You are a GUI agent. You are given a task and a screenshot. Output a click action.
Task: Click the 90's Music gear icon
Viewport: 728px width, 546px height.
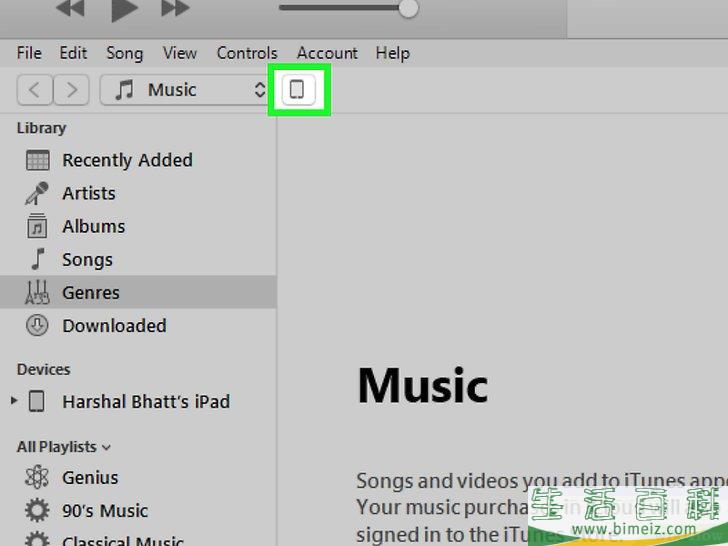[37, 511]
